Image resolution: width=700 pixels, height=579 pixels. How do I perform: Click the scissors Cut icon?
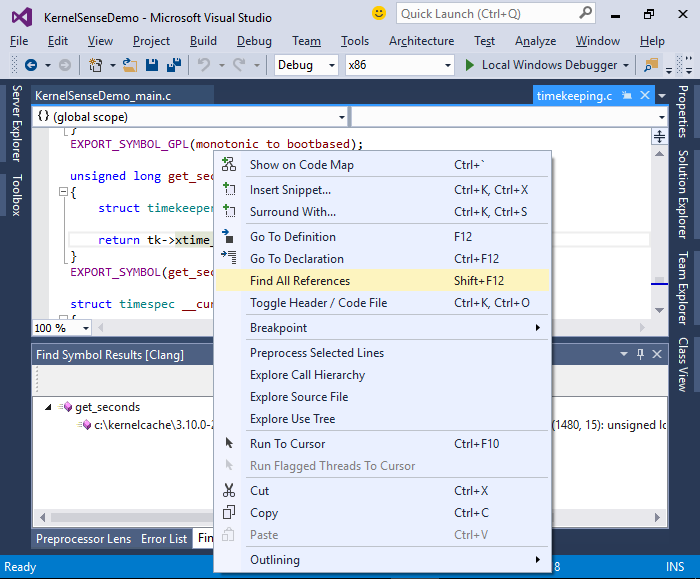(x=229, y=490)
